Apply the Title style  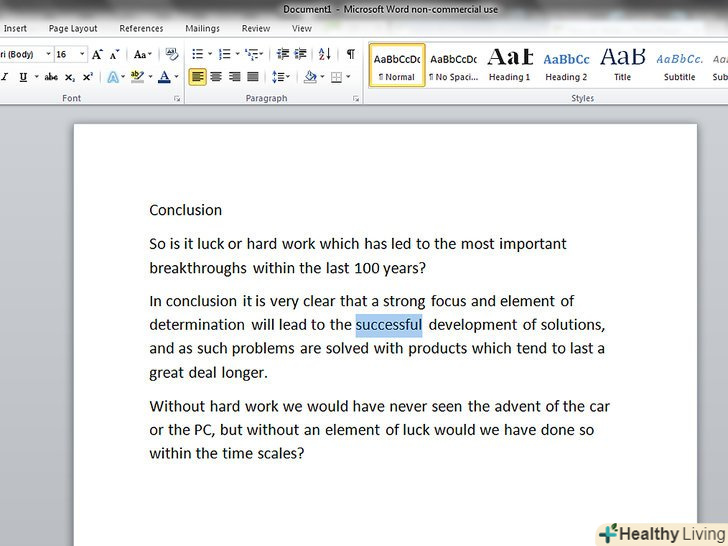(622, 65)
